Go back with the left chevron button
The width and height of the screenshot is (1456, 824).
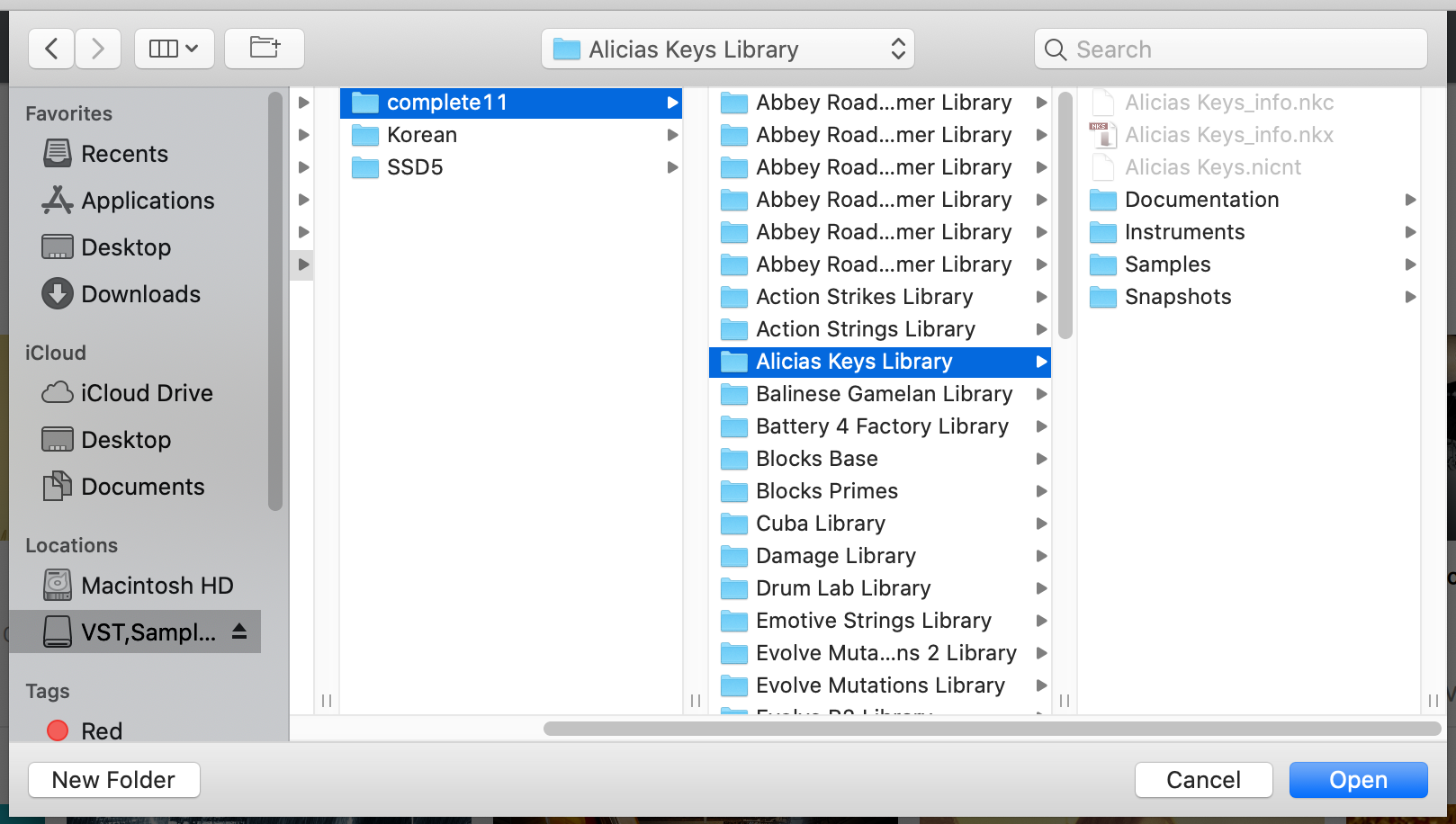(x=51, y=49)
